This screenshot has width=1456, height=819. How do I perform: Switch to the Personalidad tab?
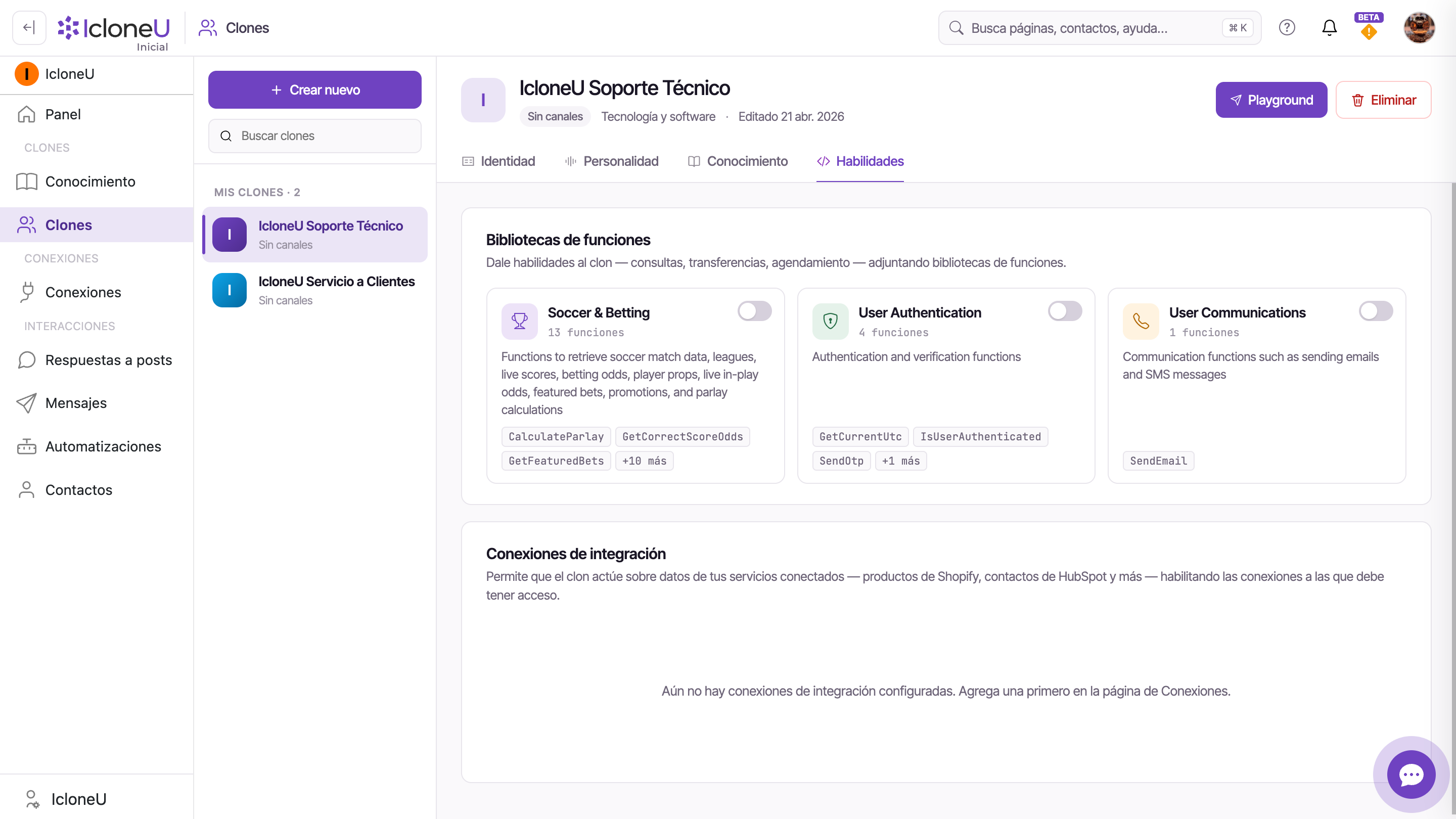(x=612, y=162)
